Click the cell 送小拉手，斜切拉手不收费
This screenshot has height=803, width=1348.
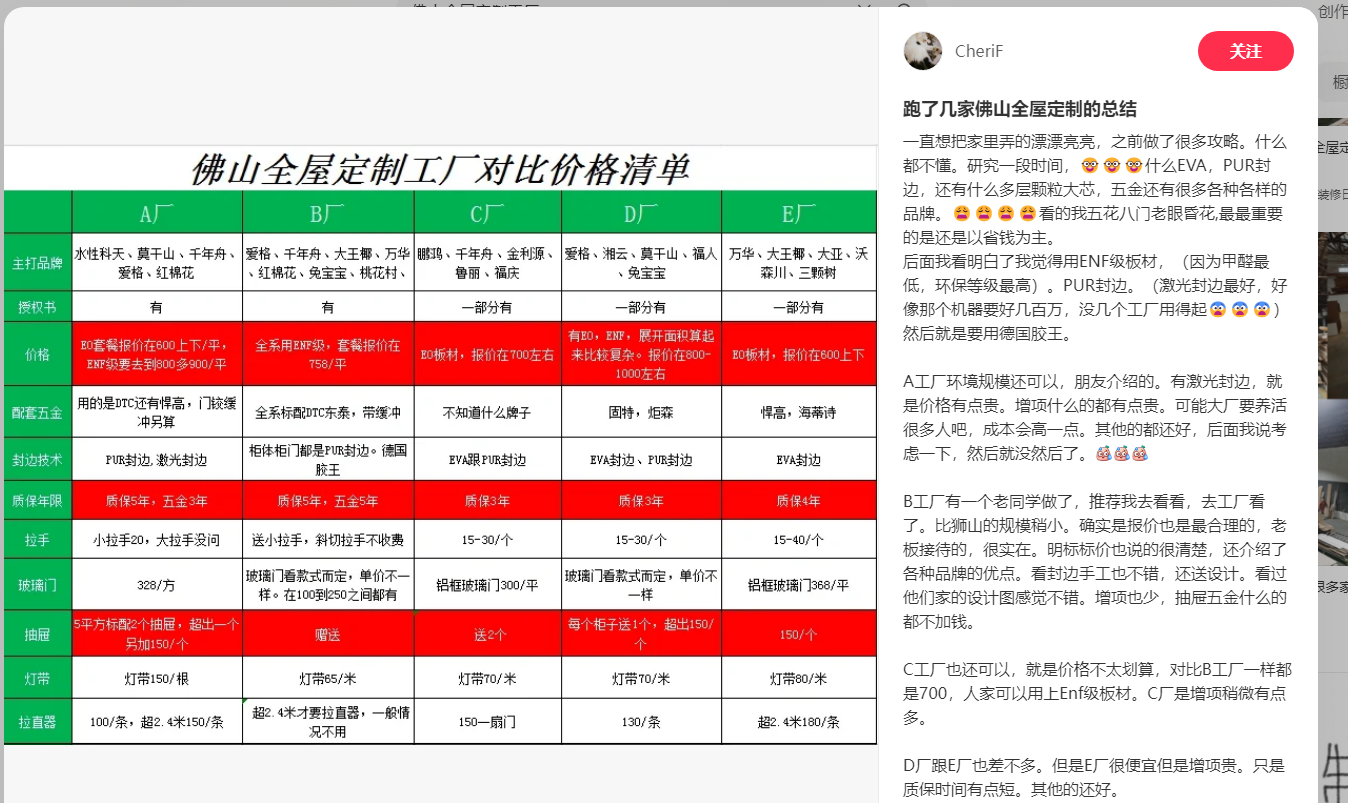(328, 540)
